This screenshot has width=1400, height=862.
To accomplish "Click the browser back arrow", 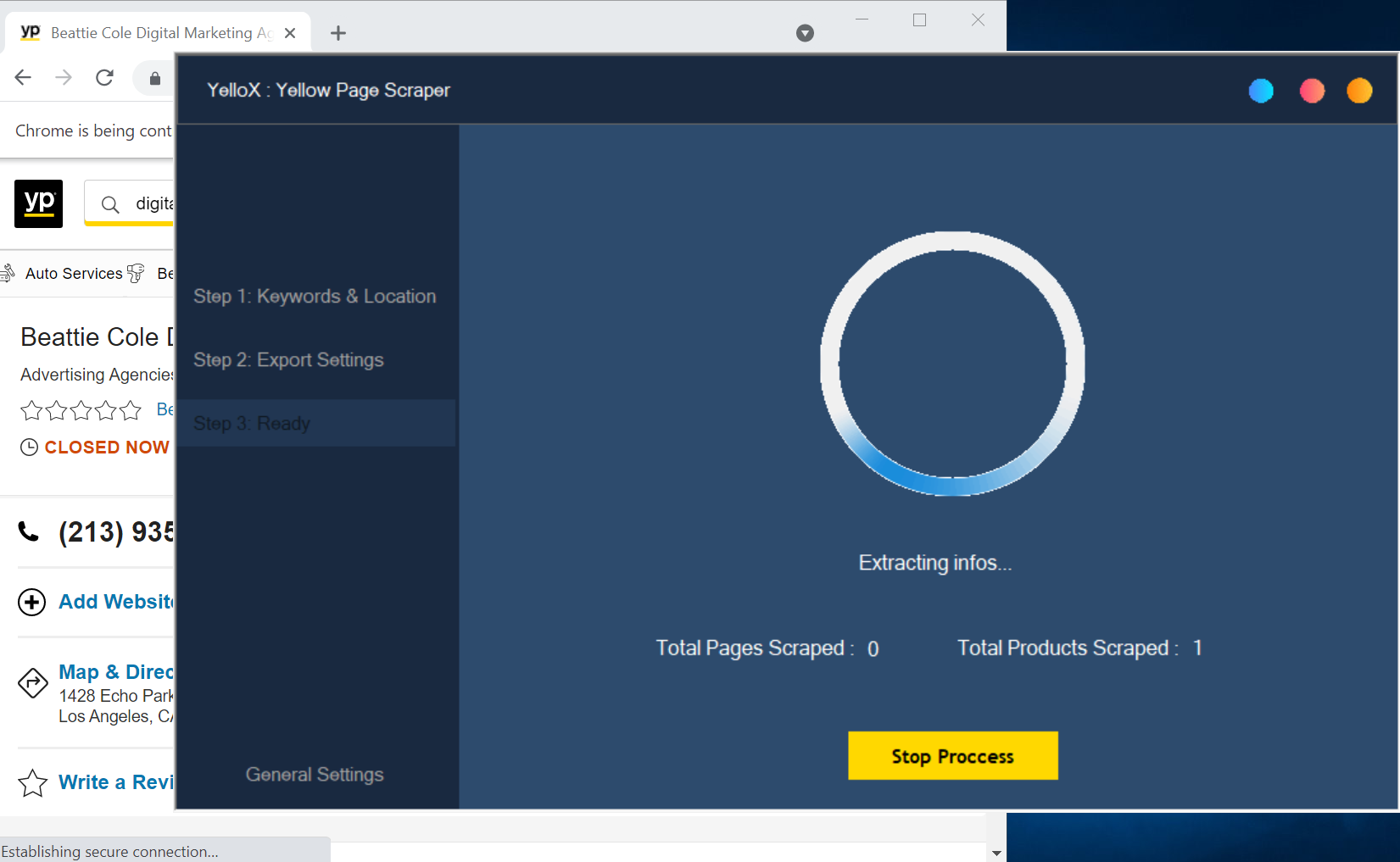I will coord(24,78).
